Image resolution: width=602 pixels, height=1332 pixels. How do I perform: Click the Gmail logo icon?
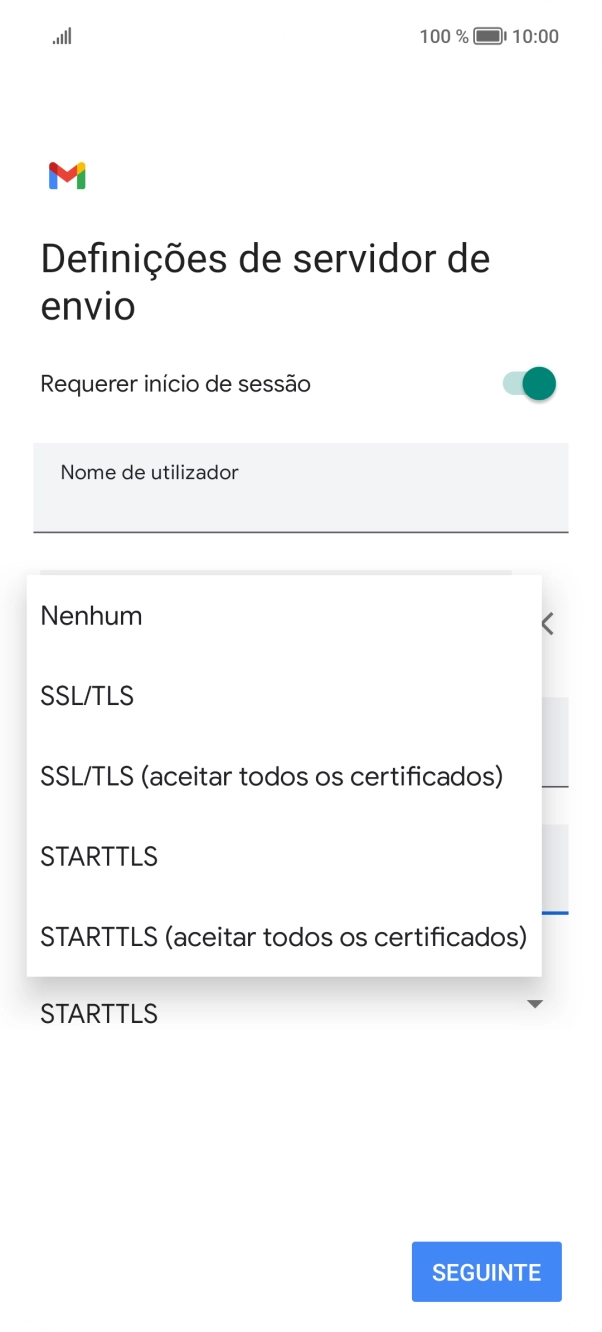pos(67,175)
